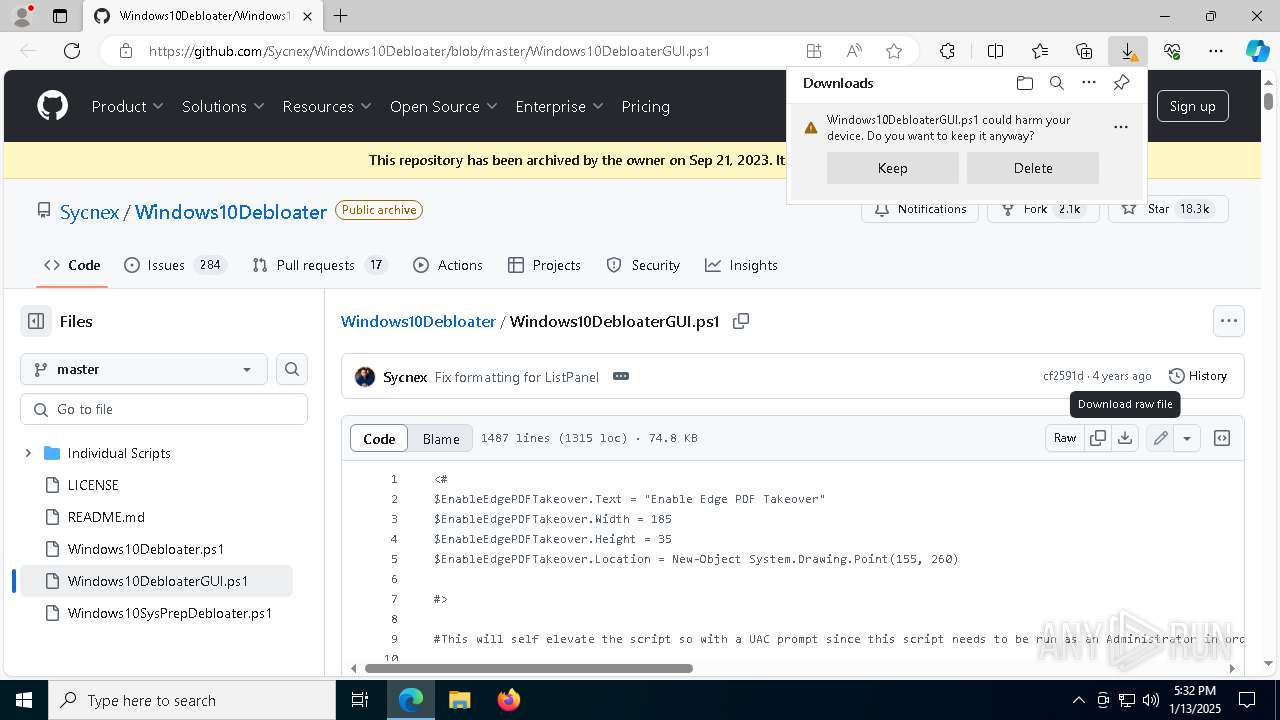Open the Security tab
Image resolution: width=1280 pixels, height=720 pixels.
point(643,265)
